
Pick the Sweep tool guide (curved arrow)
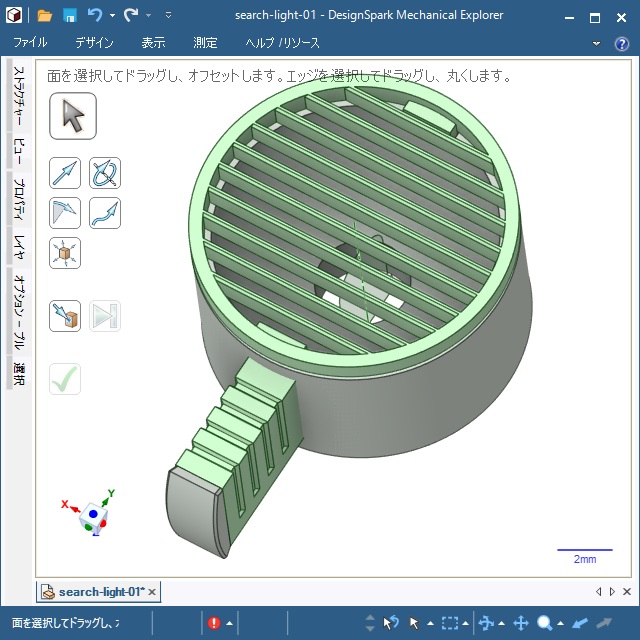(x=105, y=213)
